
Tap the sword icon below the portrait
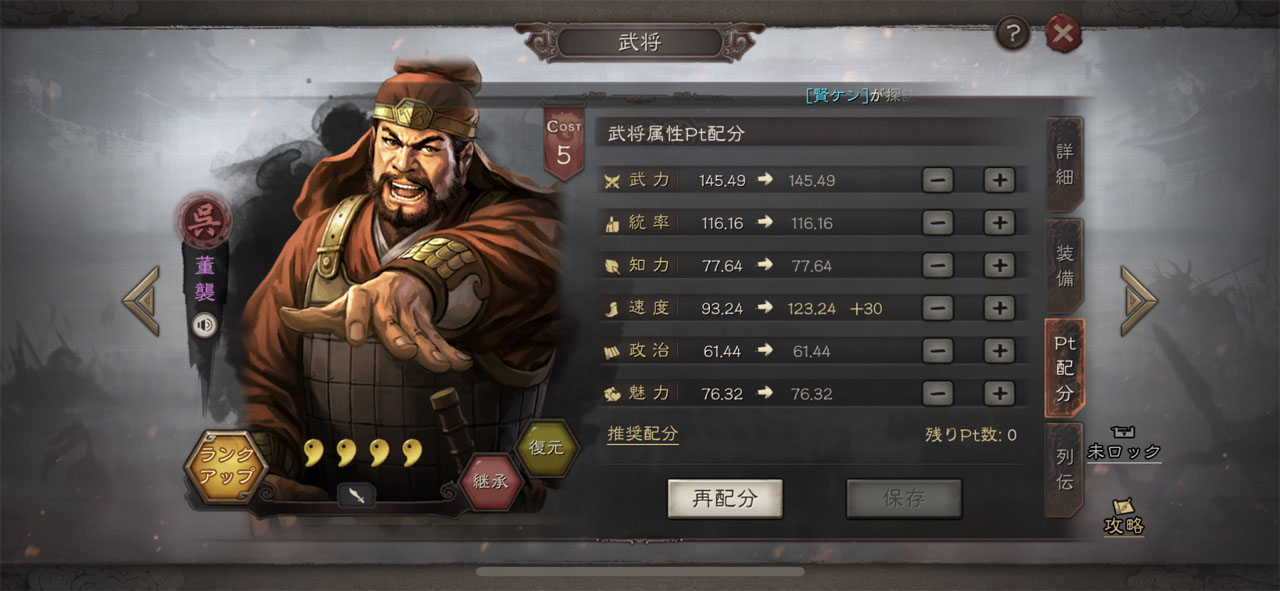(x=356, y=495)
